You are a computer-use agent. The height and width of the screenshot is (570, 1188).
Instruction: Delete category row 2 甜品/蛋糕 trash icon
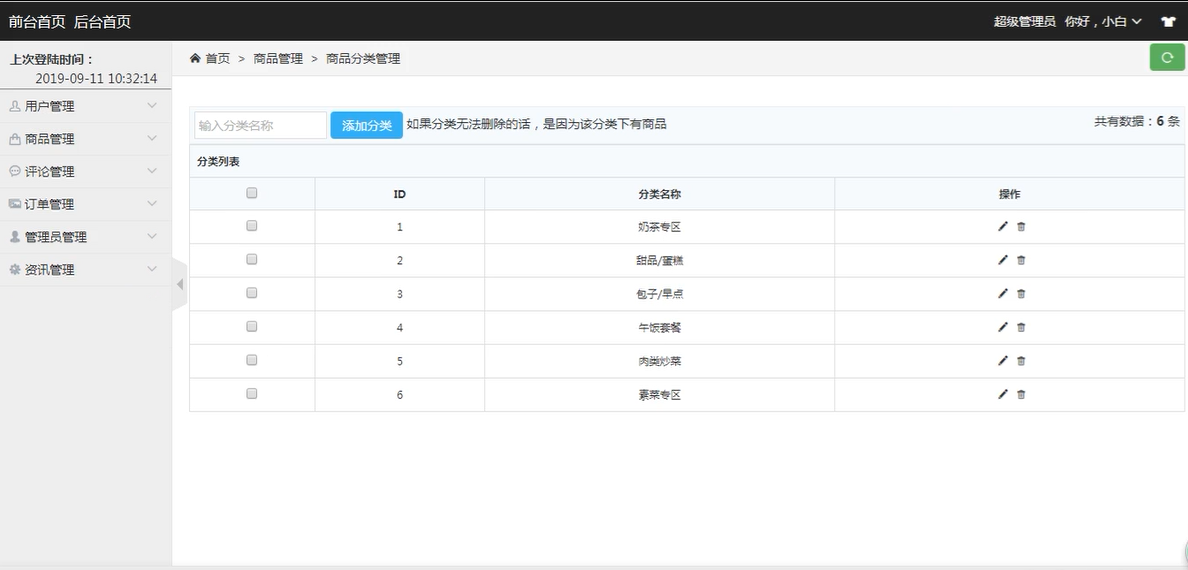tap(1021, 260)
